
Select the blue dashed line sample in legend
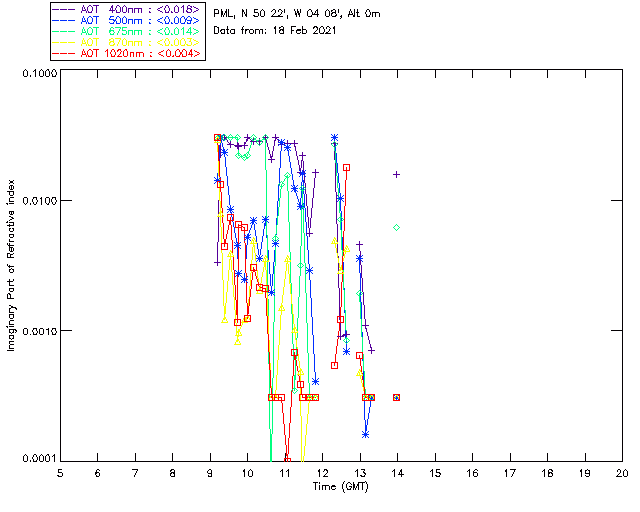tap(64, 20)
